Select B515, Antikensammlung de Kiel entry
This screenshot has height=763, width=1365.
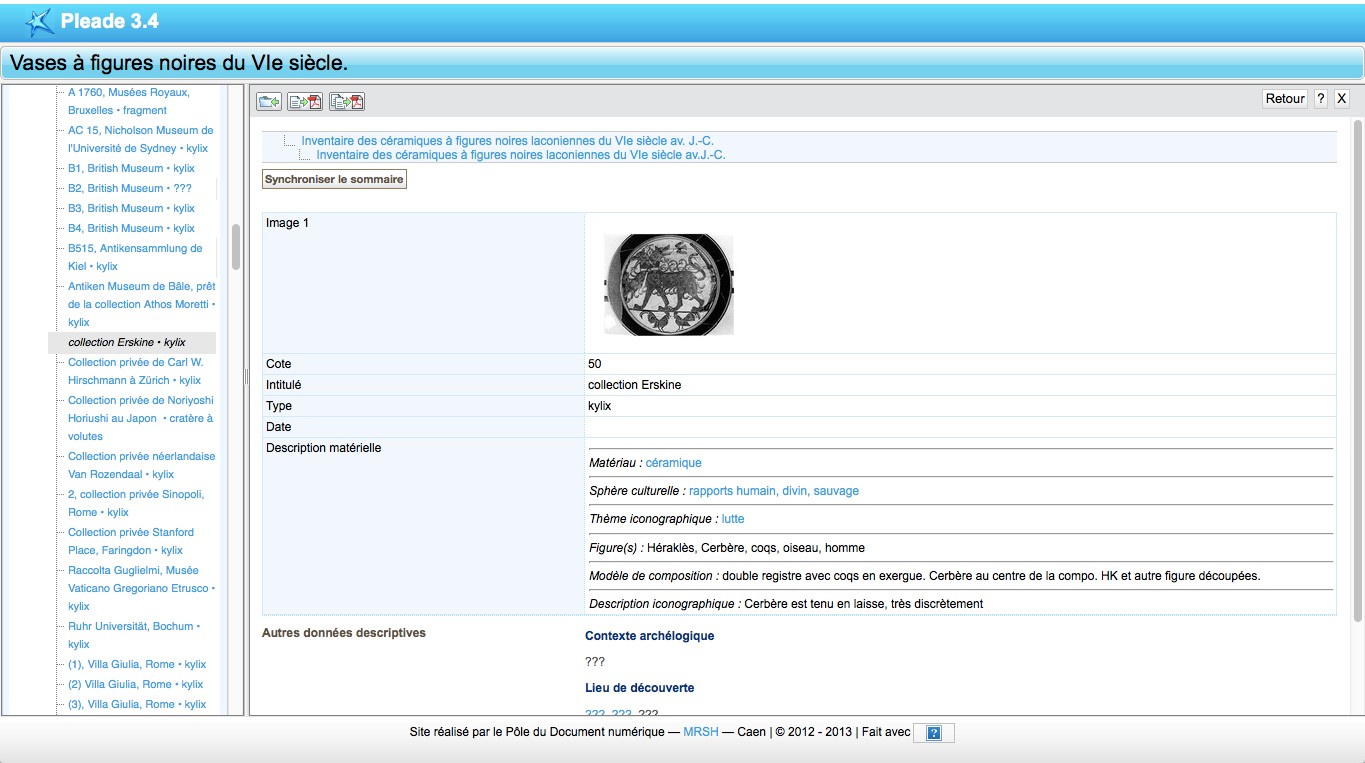click(x=135, y=257)
